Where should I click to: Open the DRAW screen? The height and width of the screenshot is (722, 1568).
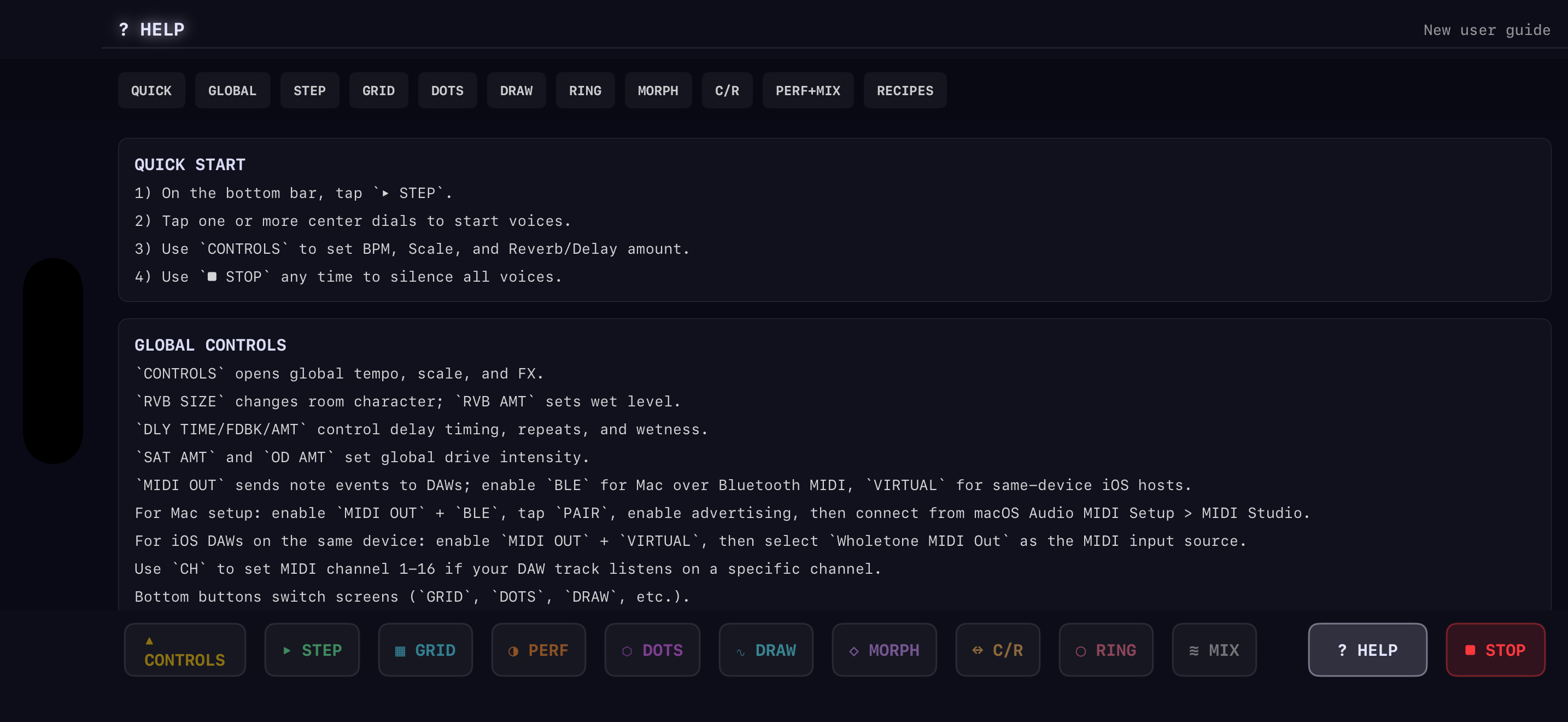766,650
